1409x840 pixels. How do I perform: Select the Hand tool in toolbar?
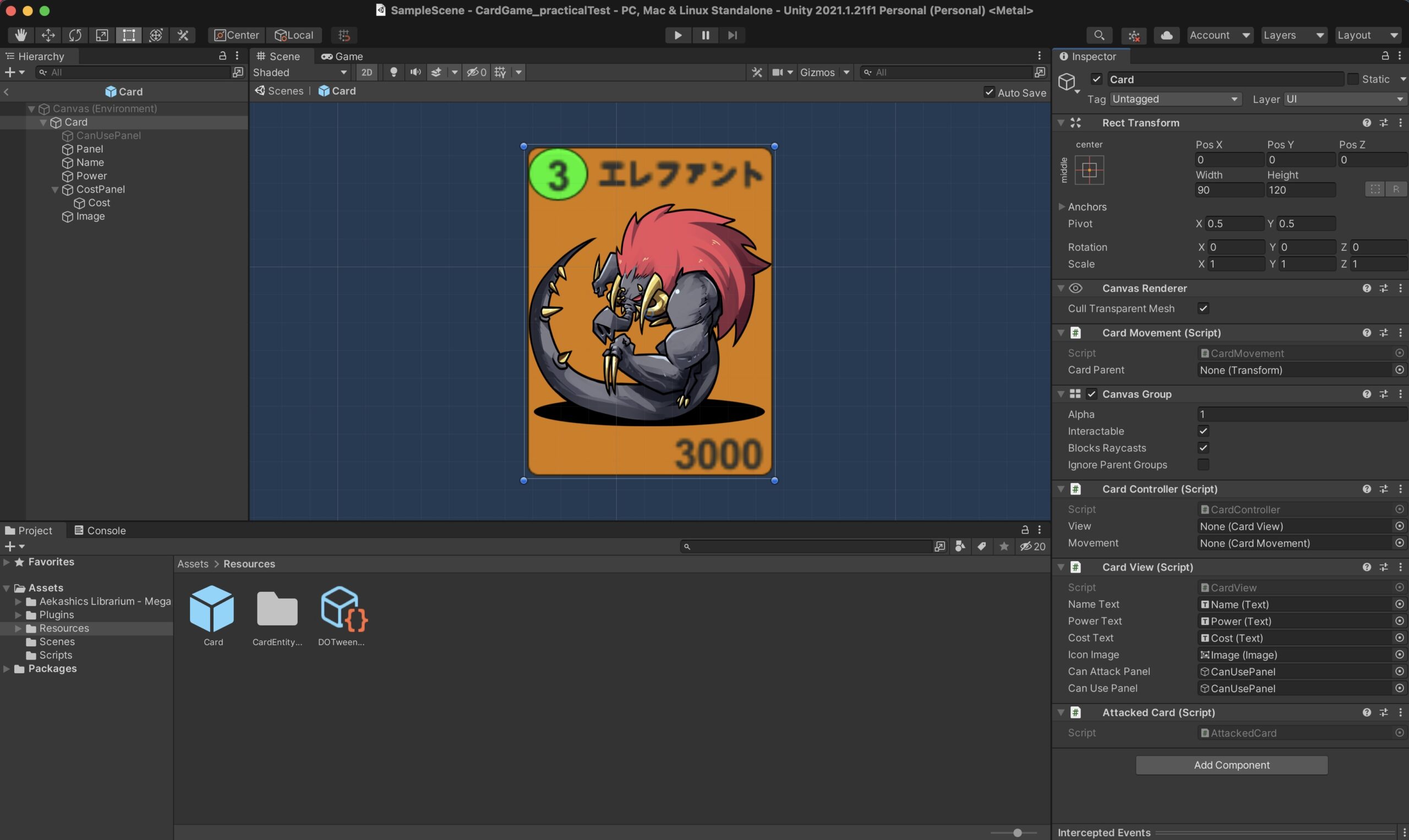(21, 35)
